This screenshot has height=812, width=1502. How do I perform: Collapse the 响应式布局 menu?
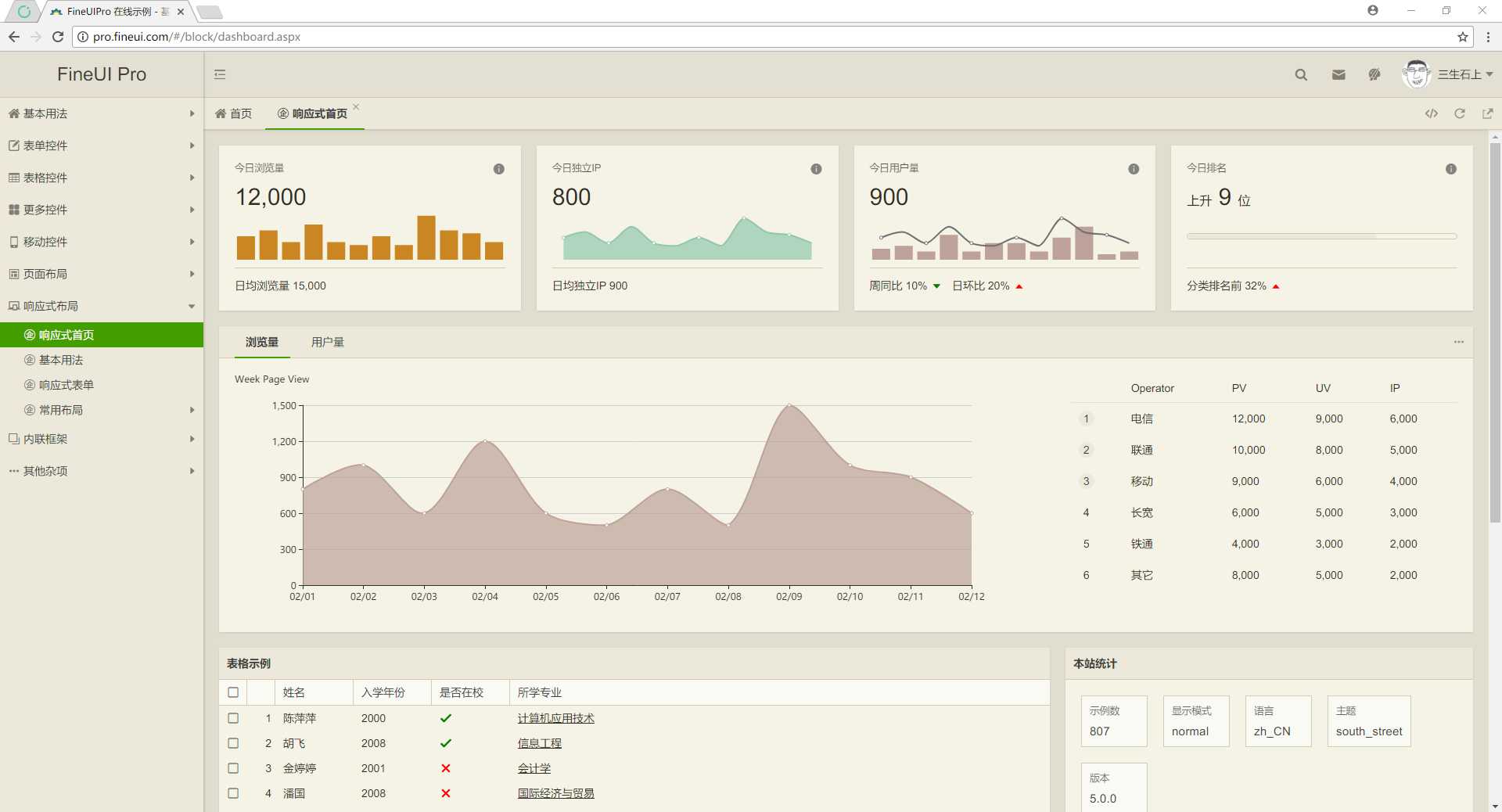pyautogui.click(x=102, y=306)
